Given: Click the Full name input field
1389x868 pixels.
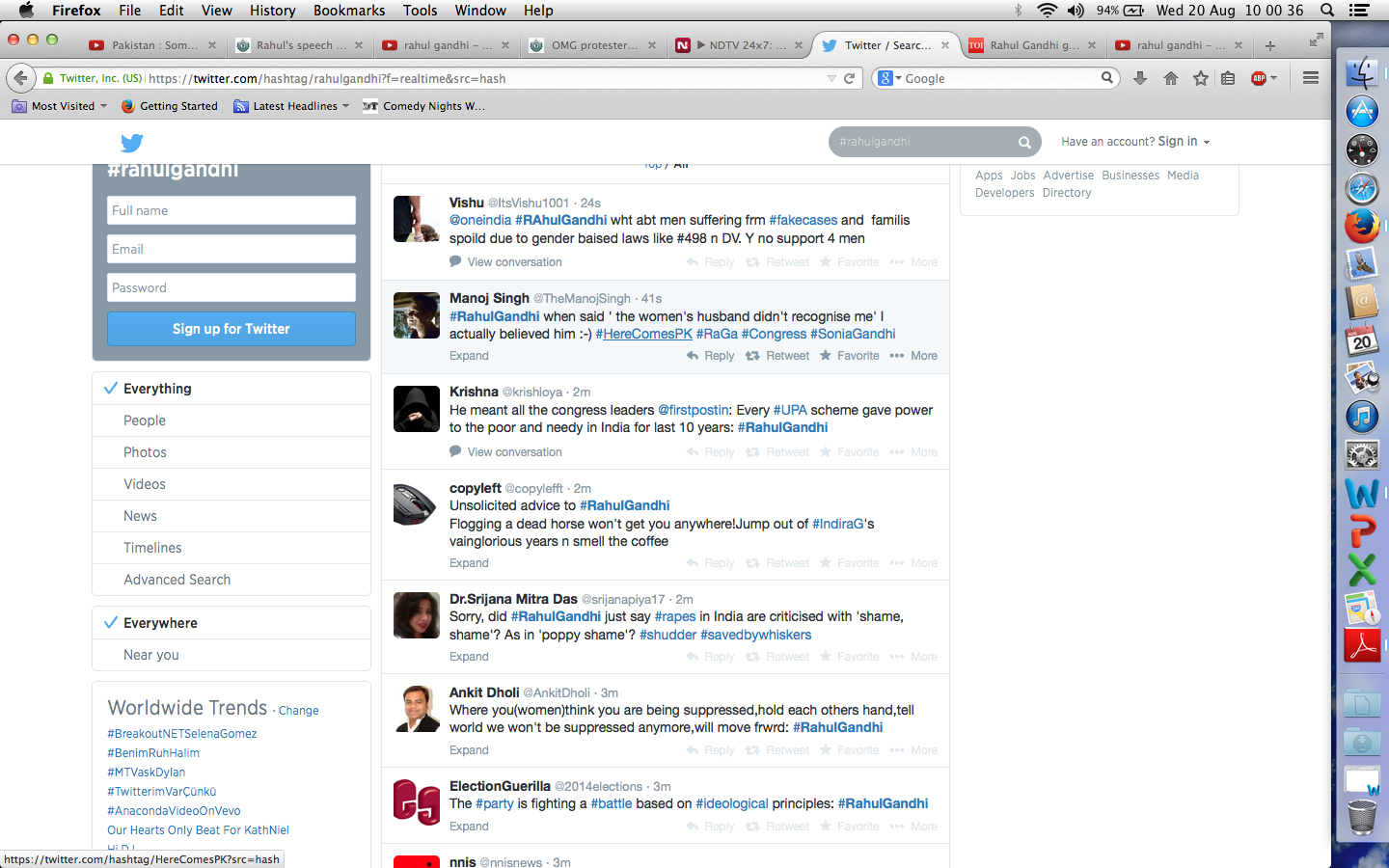Looking at the screenshot, I should [231, 210].
